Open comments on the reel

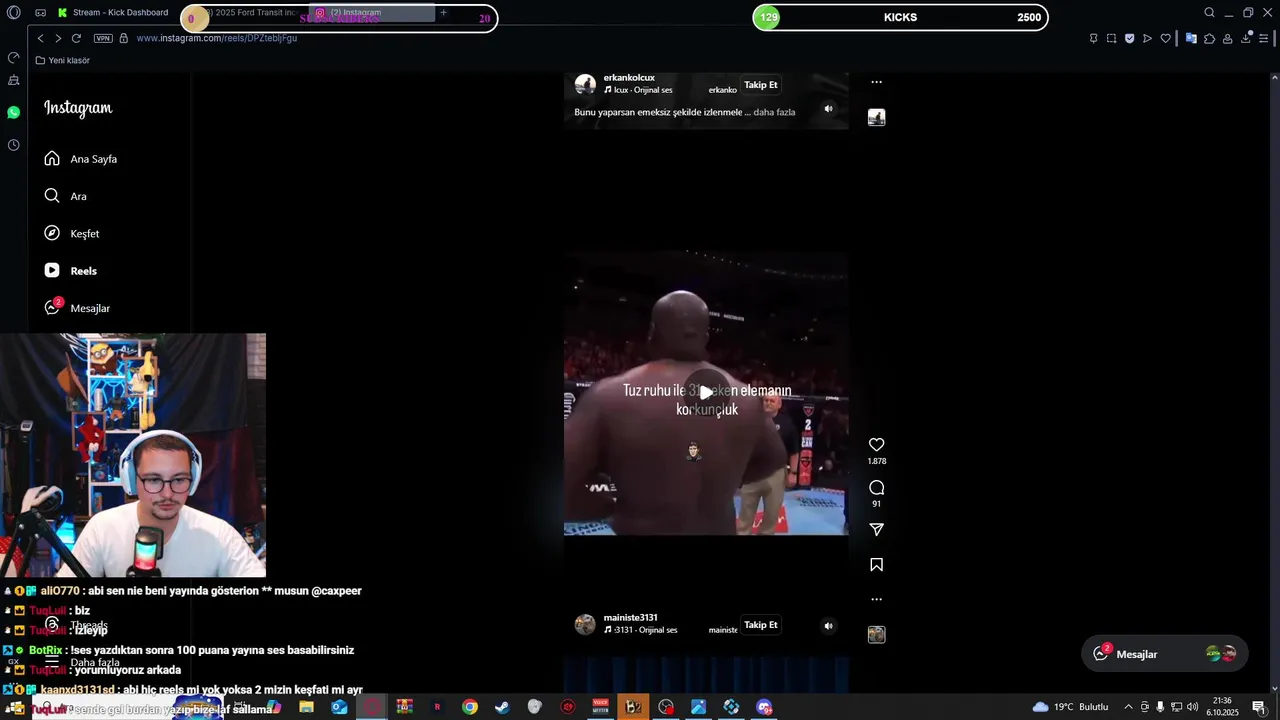(876, 488)
